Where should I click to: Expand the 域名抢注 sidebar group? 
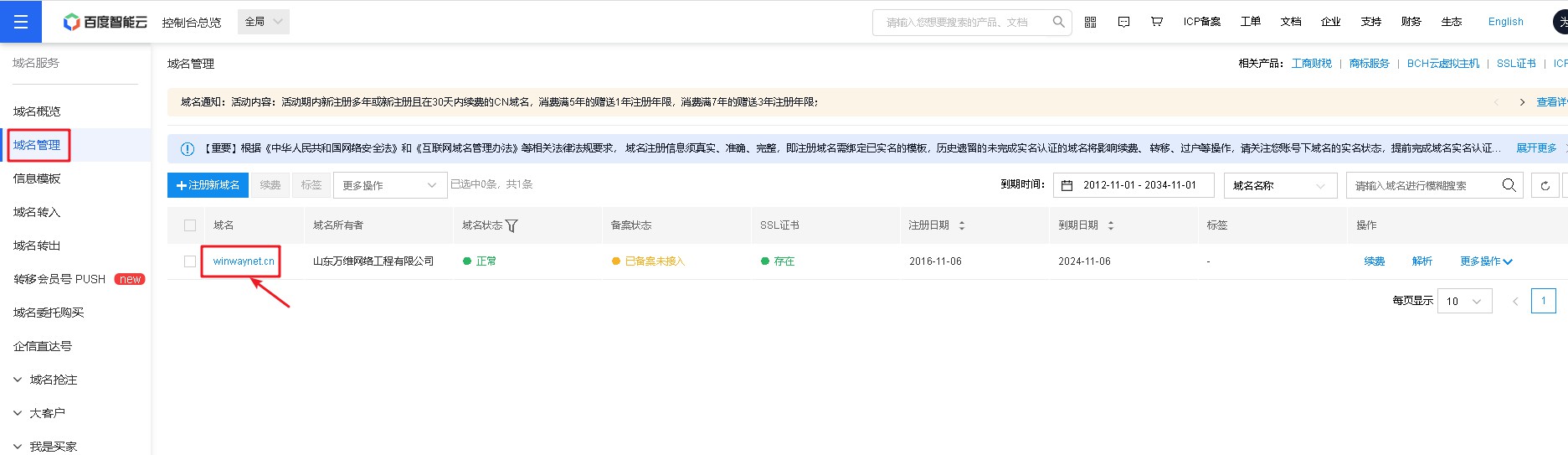pos(45,380)
